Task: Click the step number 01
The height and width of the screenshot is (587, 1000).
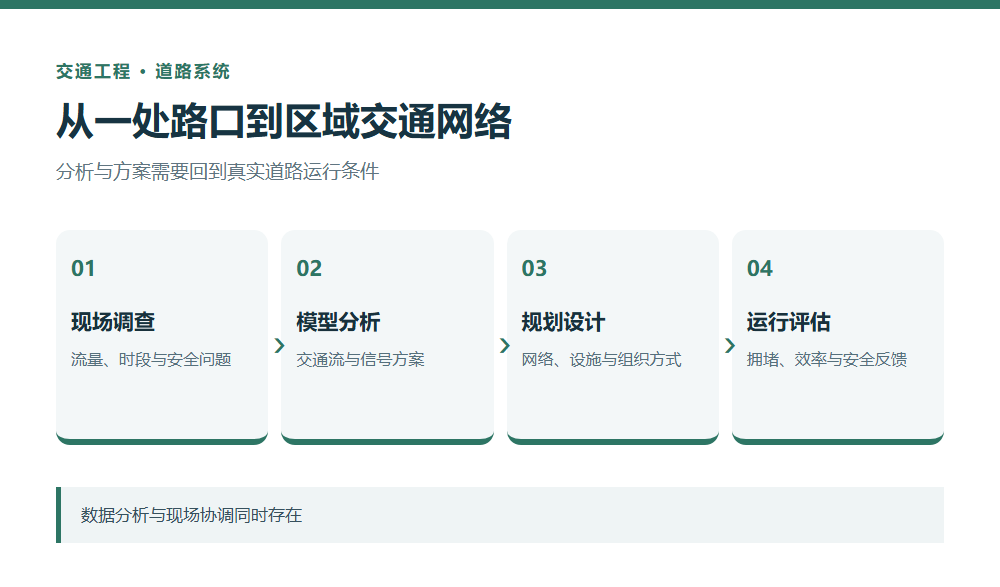Action: pyautogui.click(x=83, y=269)
